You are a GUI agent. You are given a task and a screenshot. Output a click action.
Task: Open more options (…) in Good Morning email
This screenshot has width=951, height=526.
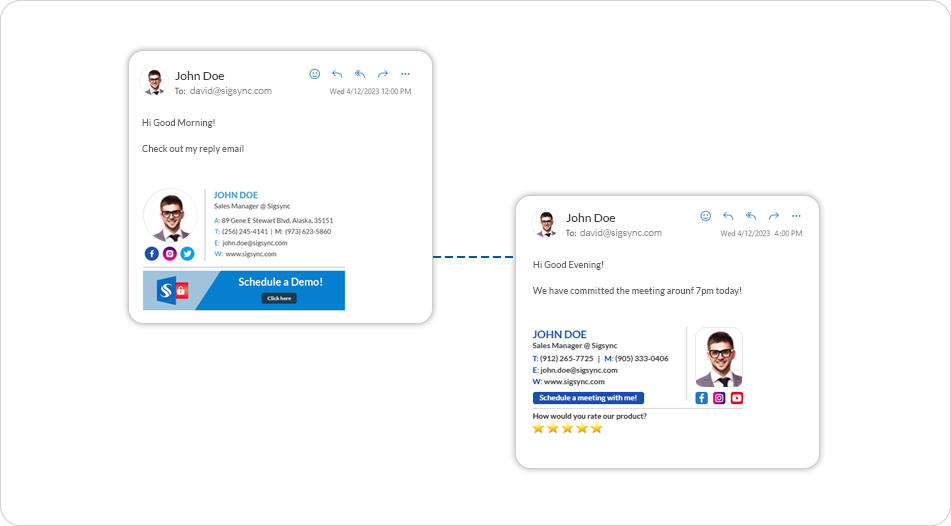coord(405,74)
